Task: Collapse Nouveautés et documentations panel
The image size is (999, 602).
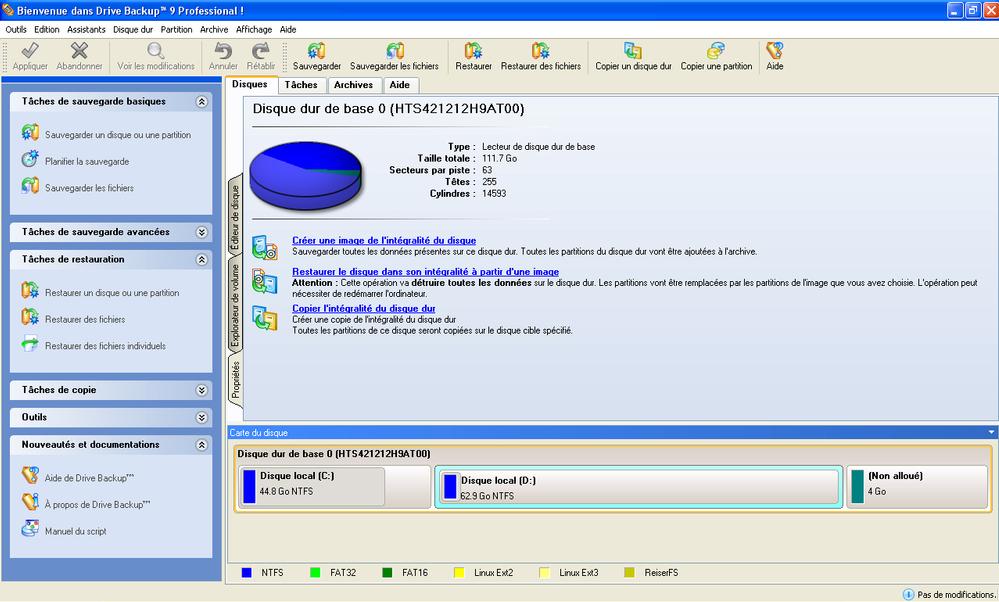Action: click(201, 445)
